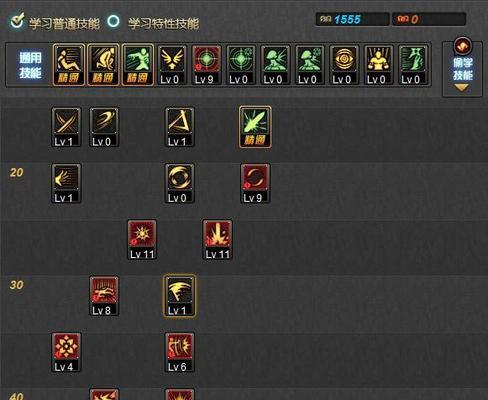Select the red flower Lv 4 skill icon
The width and height of the screenshot is (488, 400).
coord(66,352)
